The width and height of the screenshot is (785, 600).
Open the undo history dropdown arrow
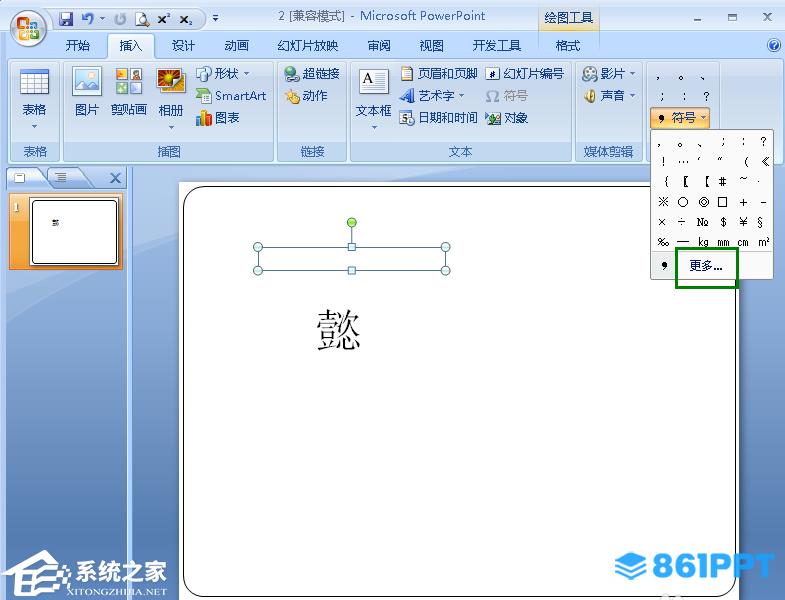coord(102,19)
